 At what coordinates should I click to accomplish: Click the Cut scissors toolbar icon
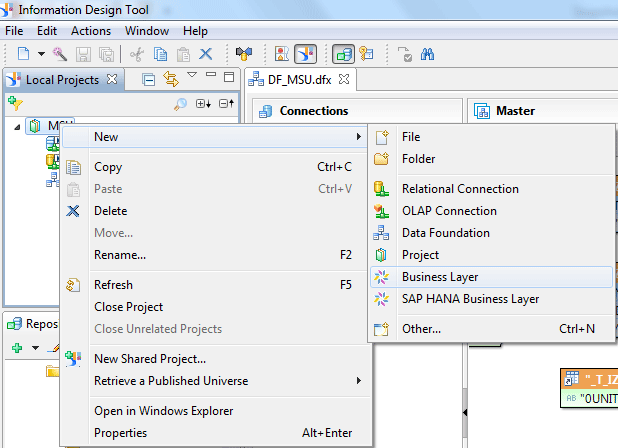(137, 54)
